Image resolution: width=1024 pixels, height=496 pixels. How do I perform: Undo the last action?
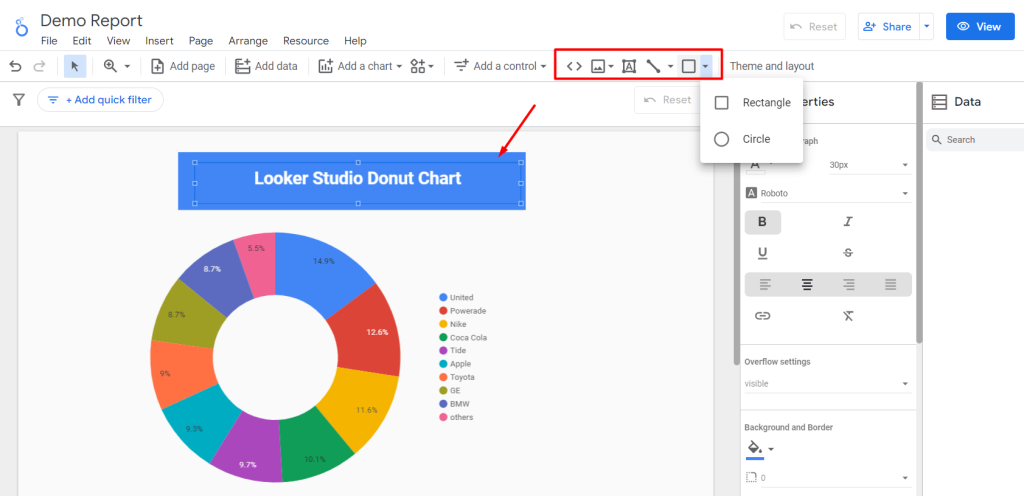[x=16, y=66]
